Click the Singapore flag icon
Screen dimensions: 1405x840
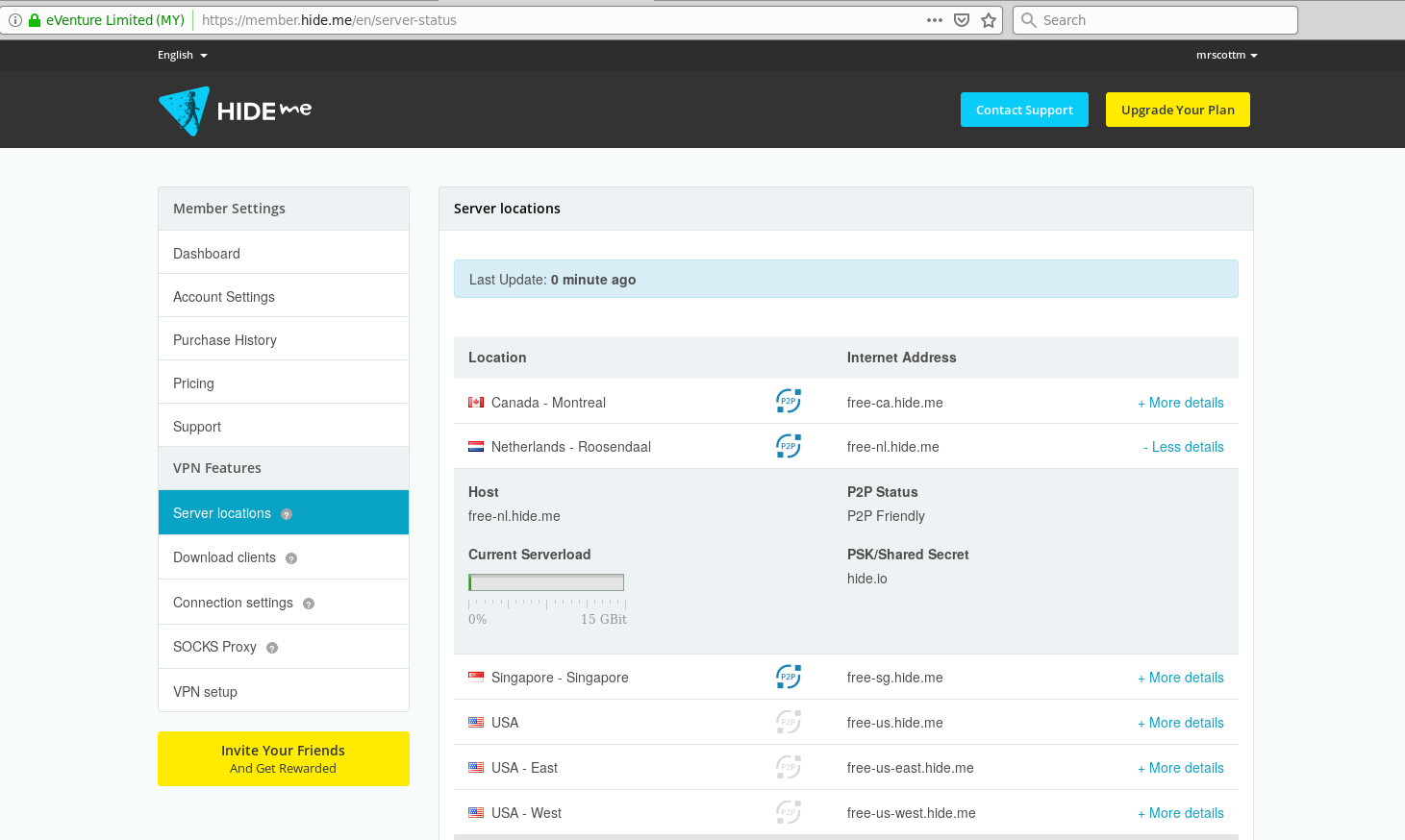pos(476,677)
